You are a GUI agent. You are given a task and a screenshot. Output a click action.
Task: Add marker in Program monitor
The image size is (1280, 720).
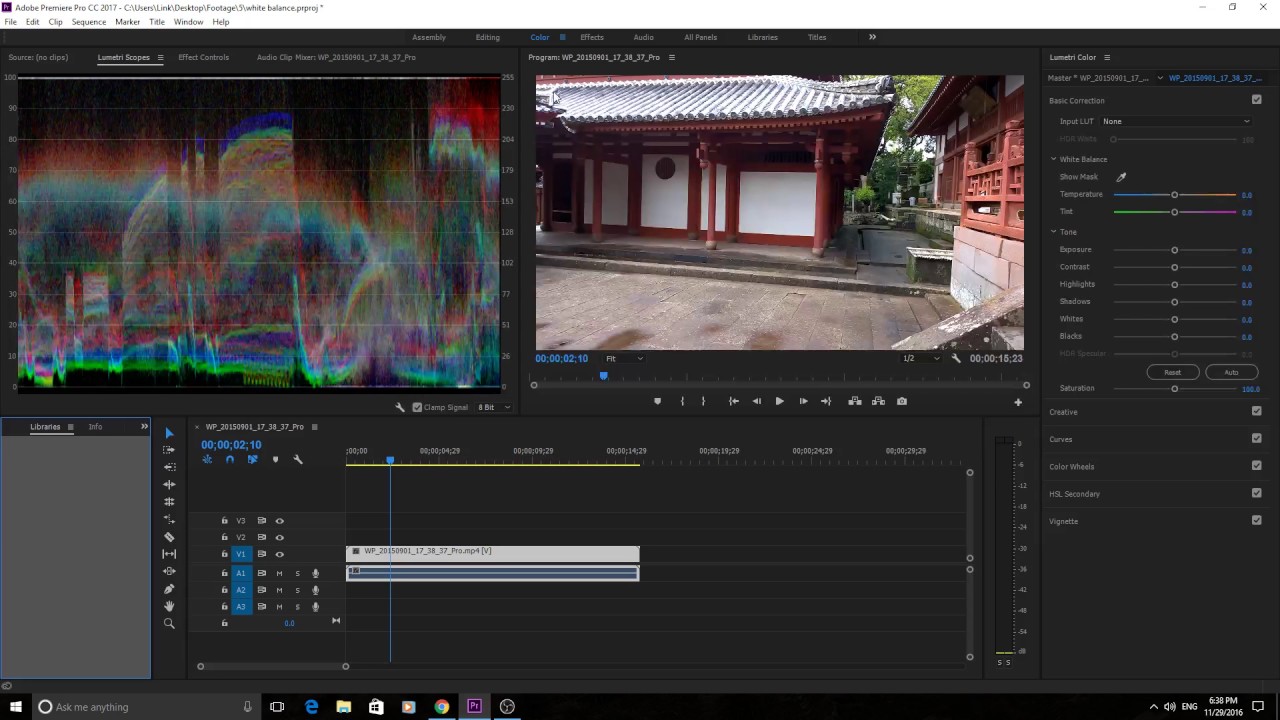(x=657, y=401)
